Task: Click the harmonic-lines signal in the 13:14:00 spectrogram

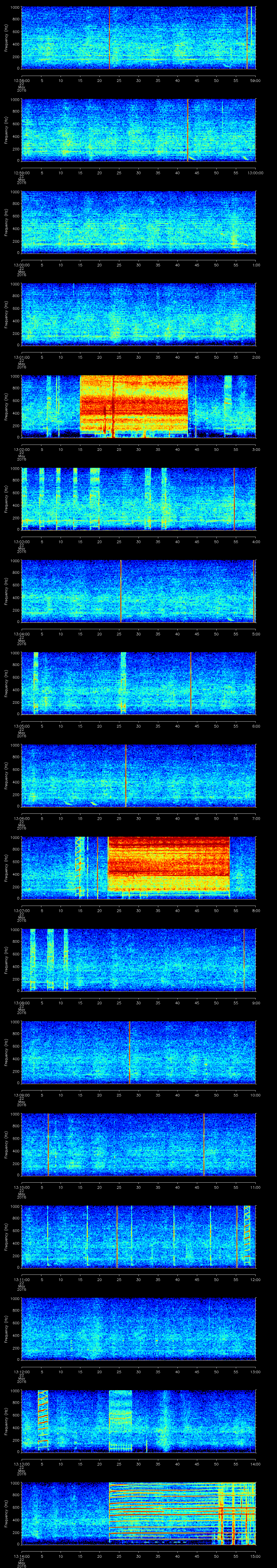Action: [182, 1513]
